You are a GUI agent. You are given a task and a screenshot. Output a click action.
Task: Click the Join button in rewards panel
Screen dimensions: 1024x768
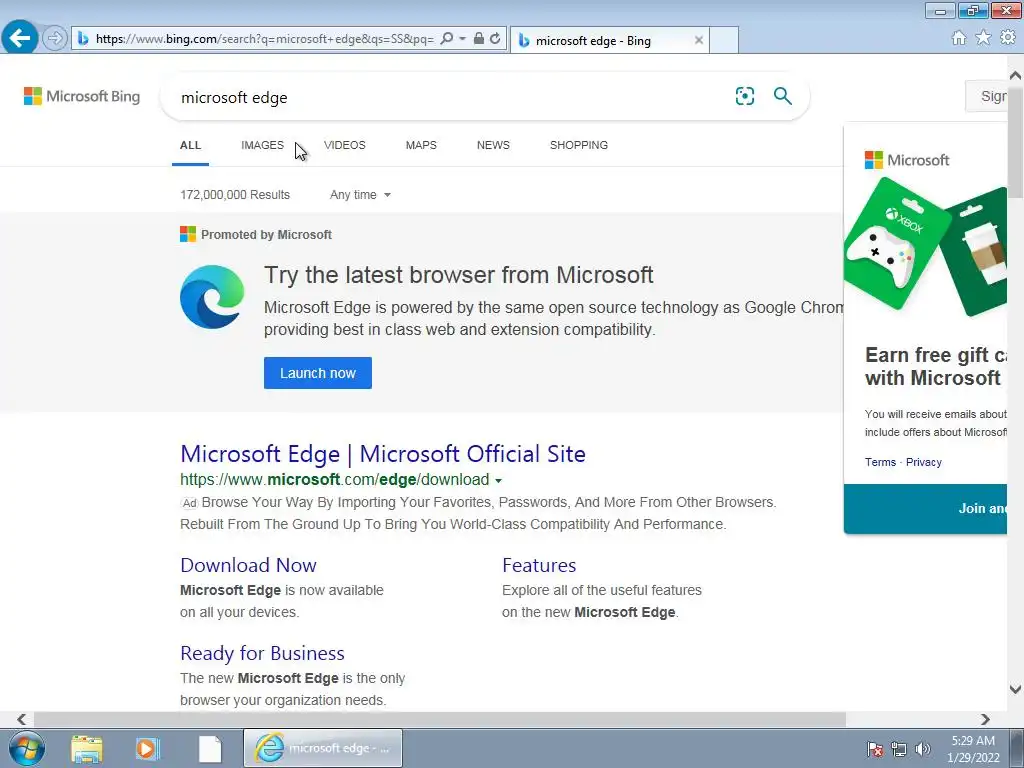pos(925,509)
